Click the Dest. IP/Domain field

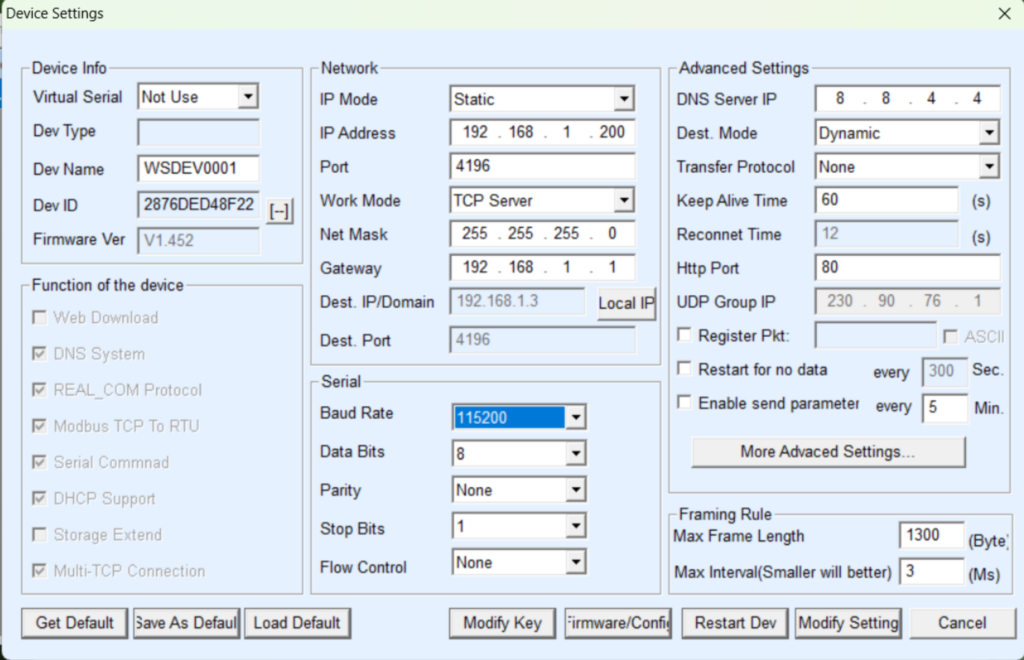[518, 301]
